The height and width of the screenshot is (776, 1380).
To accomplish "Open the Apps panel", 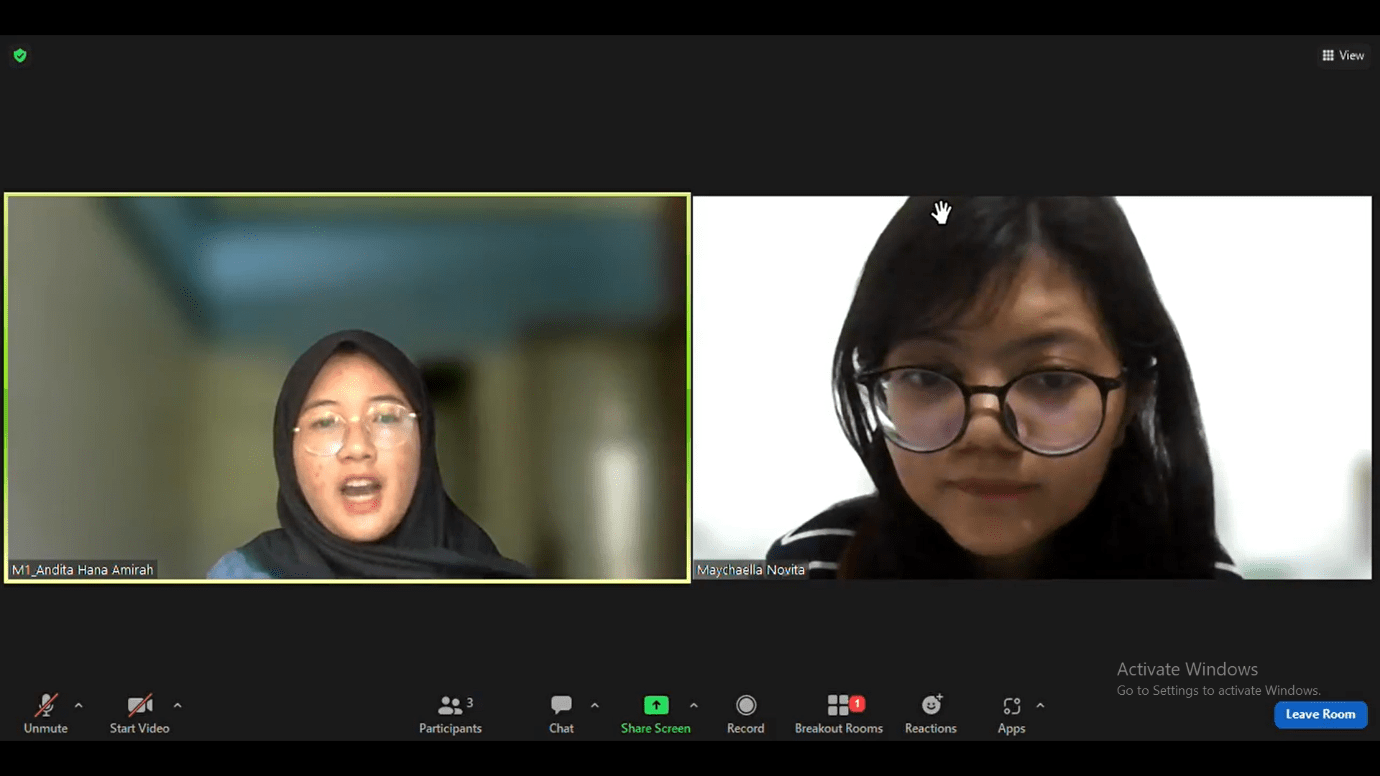I will click(1011, 714).
